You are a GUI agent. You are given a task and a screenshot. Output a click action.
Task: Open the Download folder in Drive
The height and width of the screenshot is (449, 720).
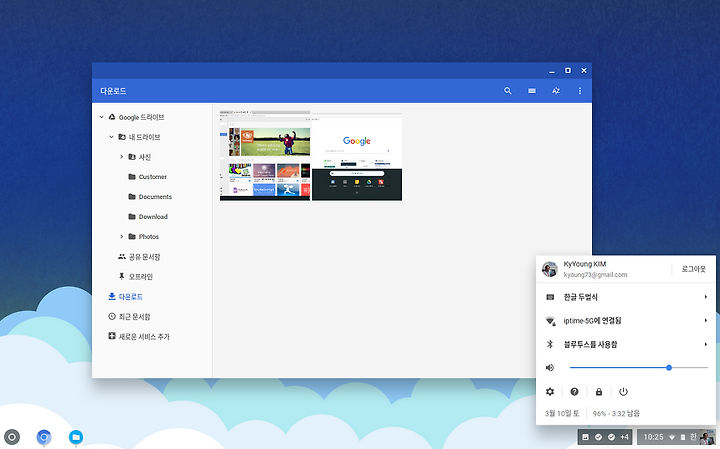(x=153, y=217)
